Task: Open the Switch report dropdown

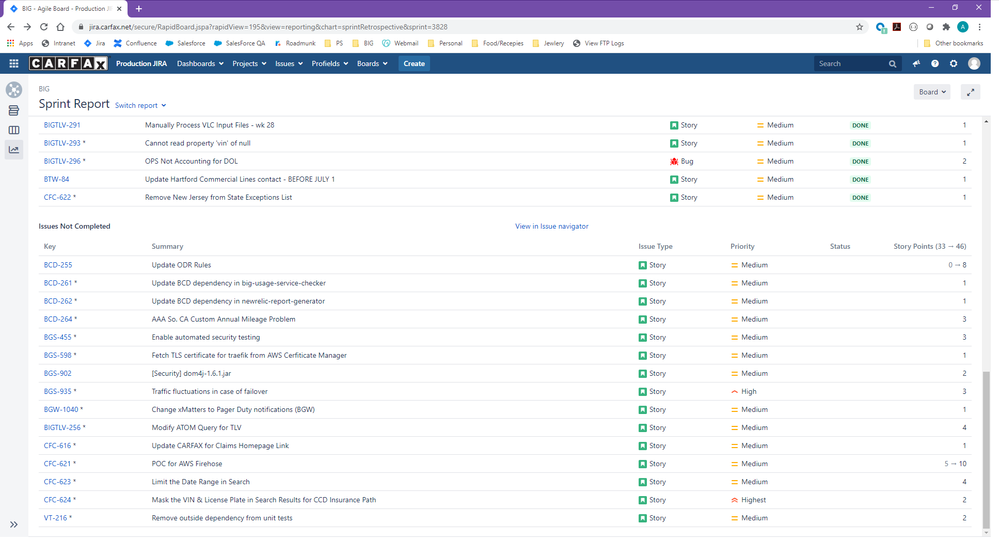Action: click(140, 106)
